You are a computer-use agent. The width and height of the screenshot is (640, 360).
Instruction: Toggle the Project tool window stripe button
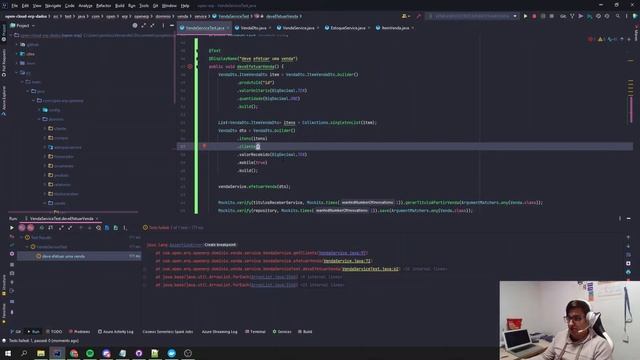[x=4, y=33]
